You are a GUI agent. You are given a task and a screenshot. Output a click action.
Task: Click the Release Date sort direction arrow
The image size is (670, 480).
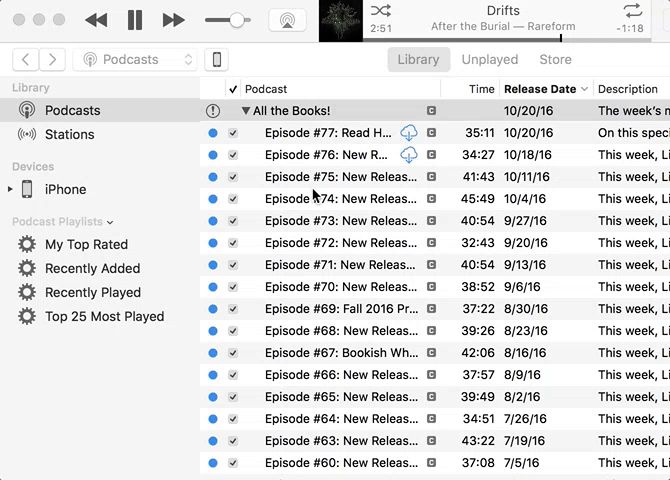click(x=585, y=89)
